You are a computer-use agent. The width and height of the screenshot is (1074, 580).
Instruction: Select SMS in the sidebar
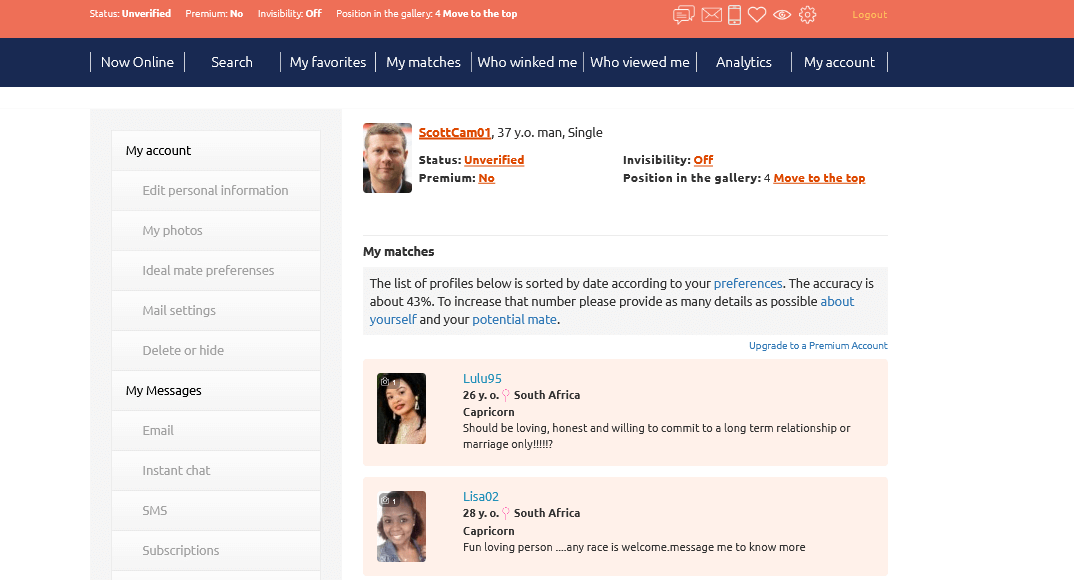click(x=216, y=511)
